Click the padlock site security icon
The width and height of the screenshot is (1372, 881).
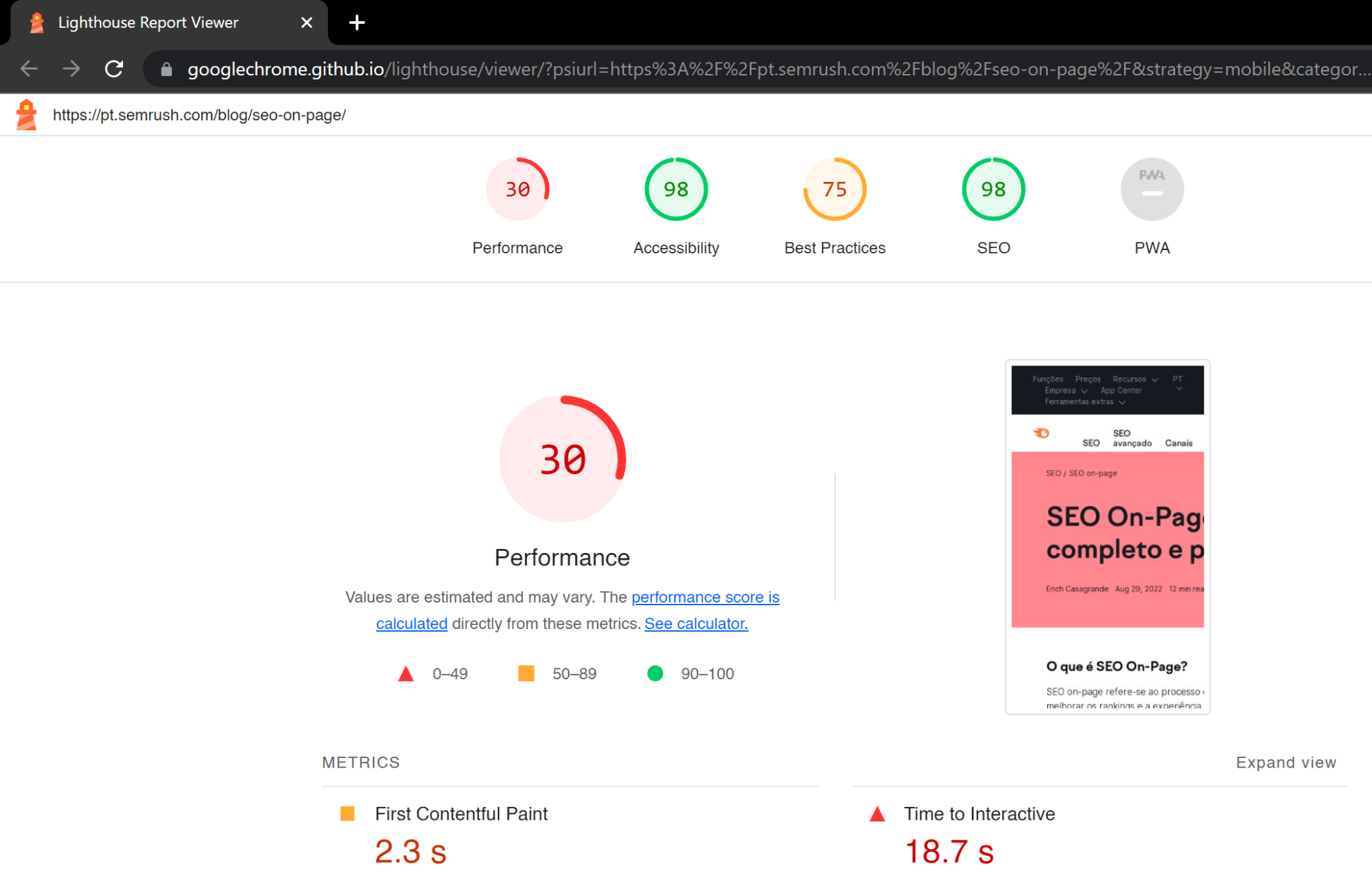166,69
